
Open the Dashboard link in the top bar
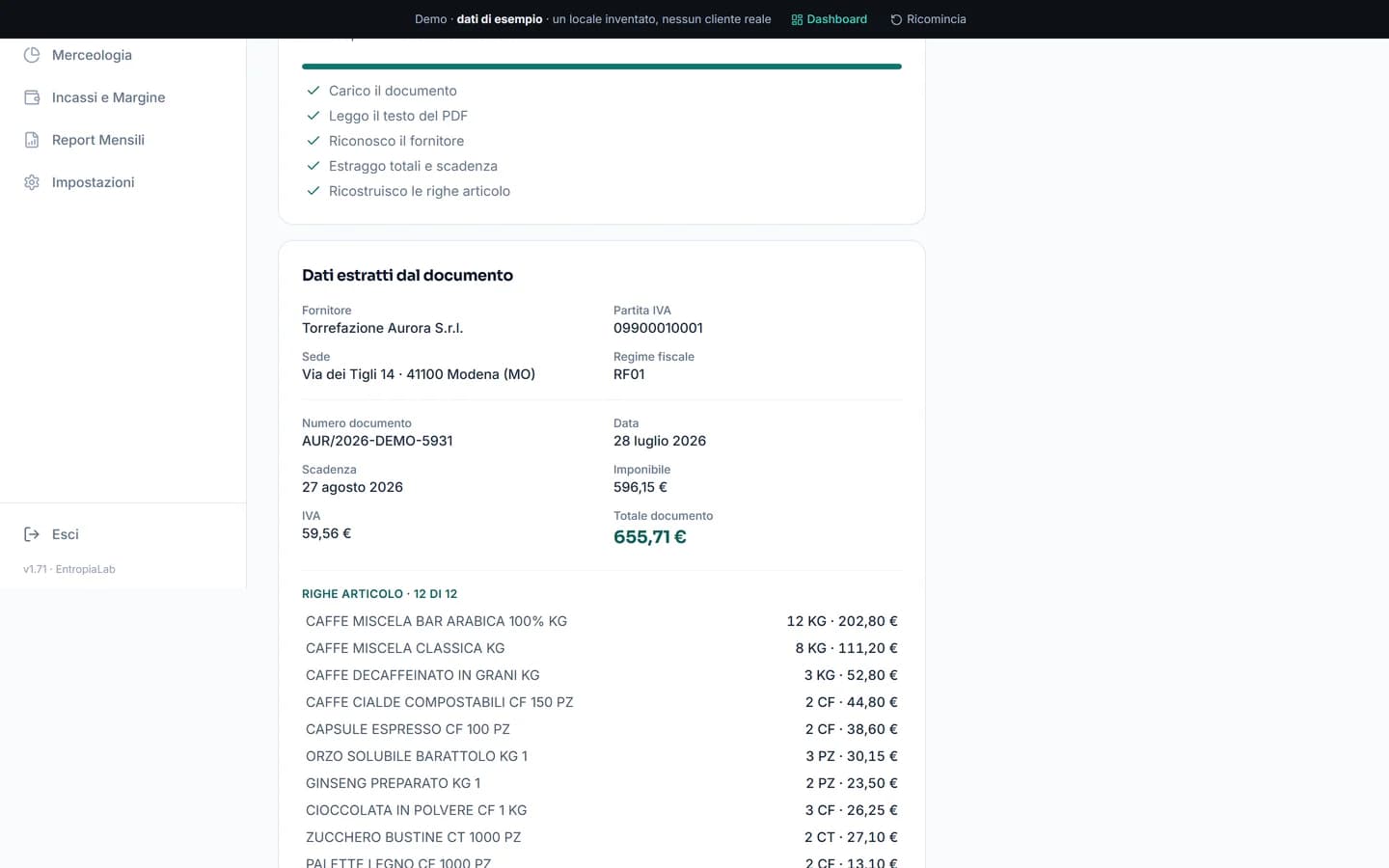[x=829, y=19]
